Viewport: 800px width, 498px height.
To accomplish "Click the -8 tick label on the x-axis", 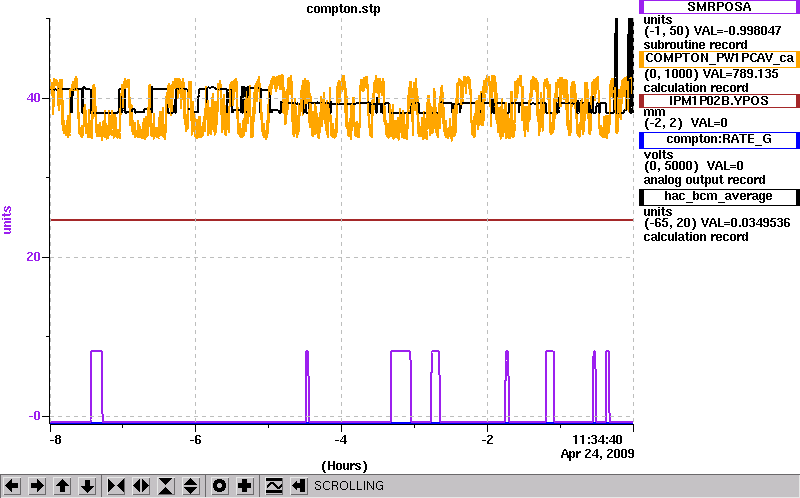I will 55,439.
